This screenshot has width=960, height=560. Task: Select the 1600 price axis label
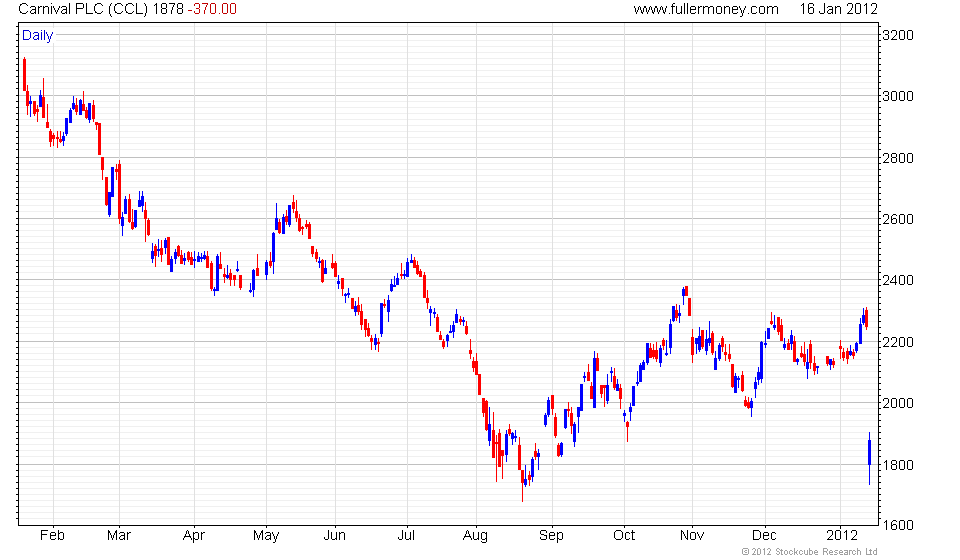click(898, 525)
